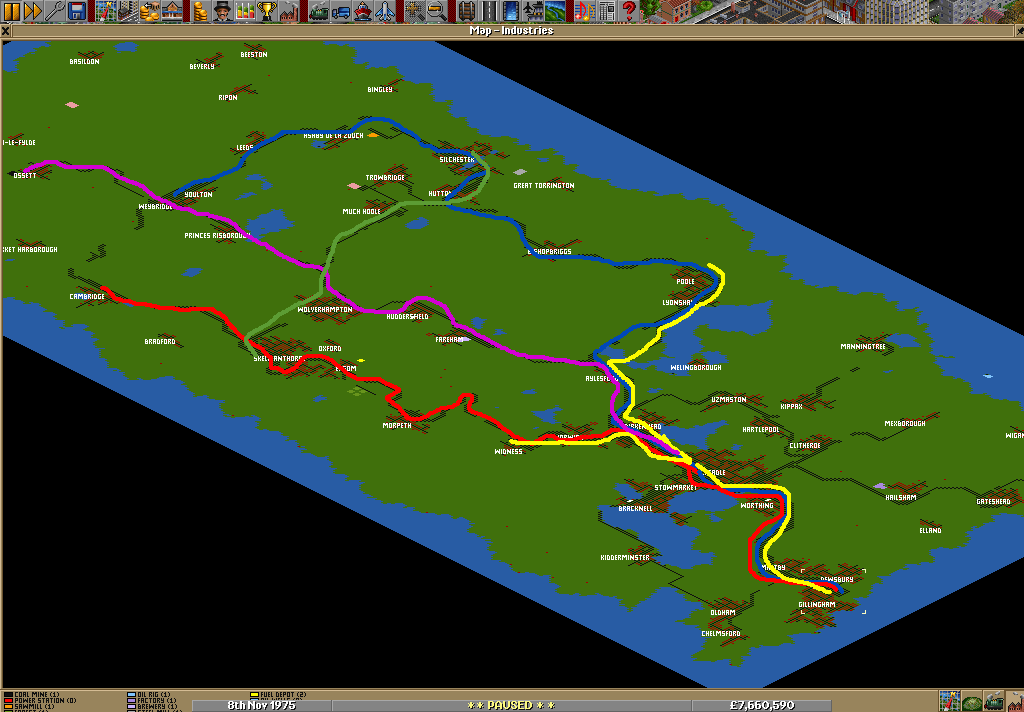Open the save game floppy disk icon
The width and height of the screenshot is (1024, 712).
[x=77, y=10]
